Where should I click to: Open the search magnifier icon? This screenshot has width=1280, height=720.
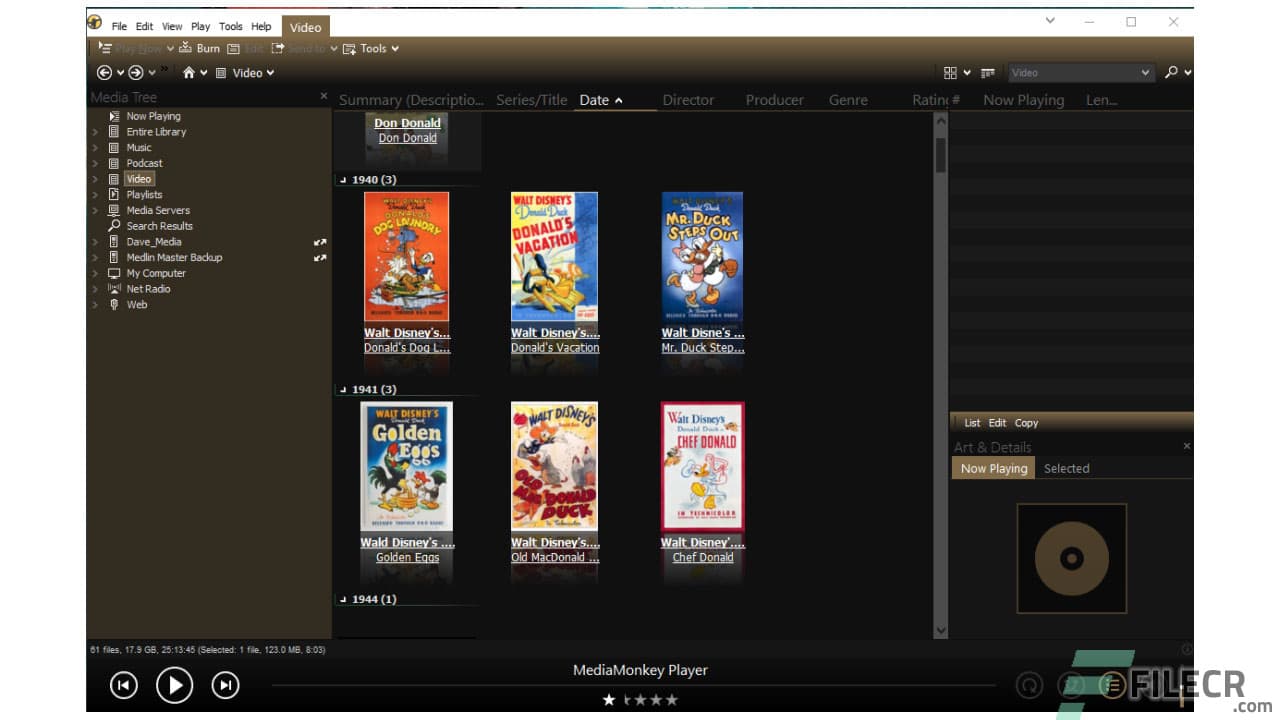pyautogui.click(x=1172, y=72)
